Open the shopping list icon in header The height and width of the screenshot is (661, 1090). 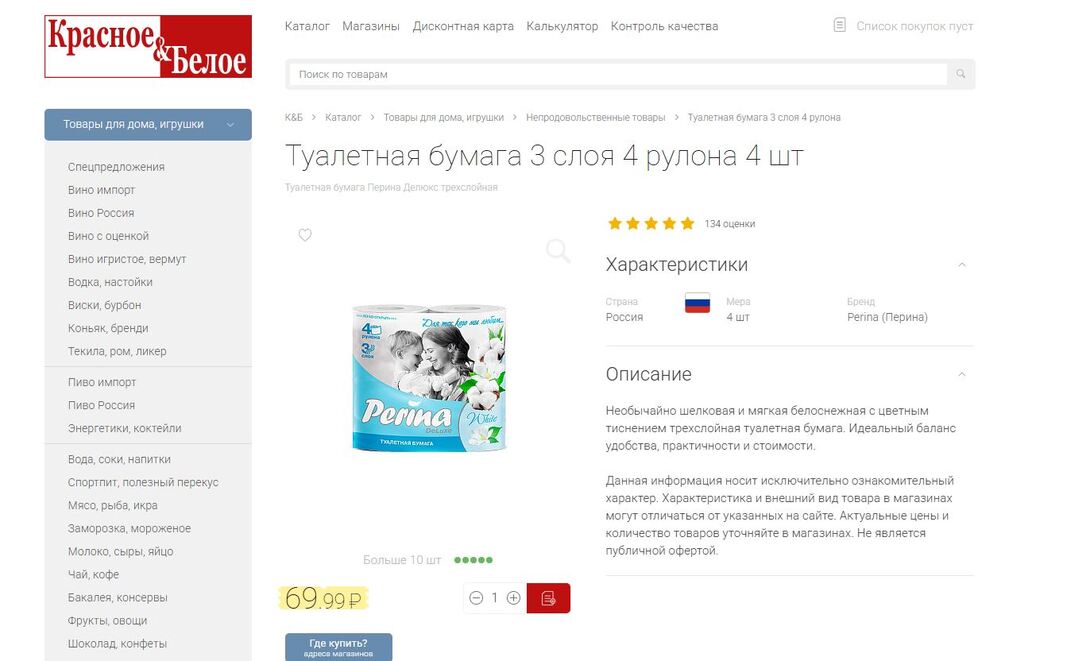point(839,26)
